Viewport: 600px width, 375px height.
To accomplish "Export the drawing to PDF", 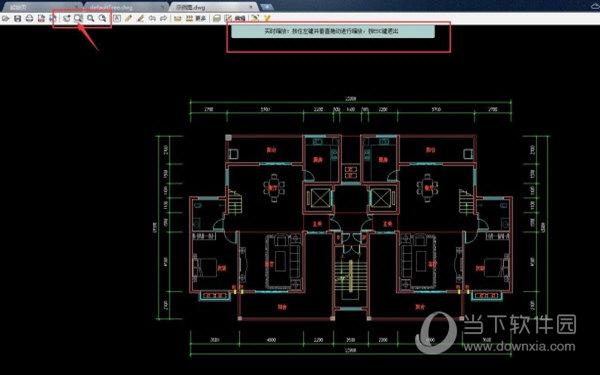I will (41, 18).
